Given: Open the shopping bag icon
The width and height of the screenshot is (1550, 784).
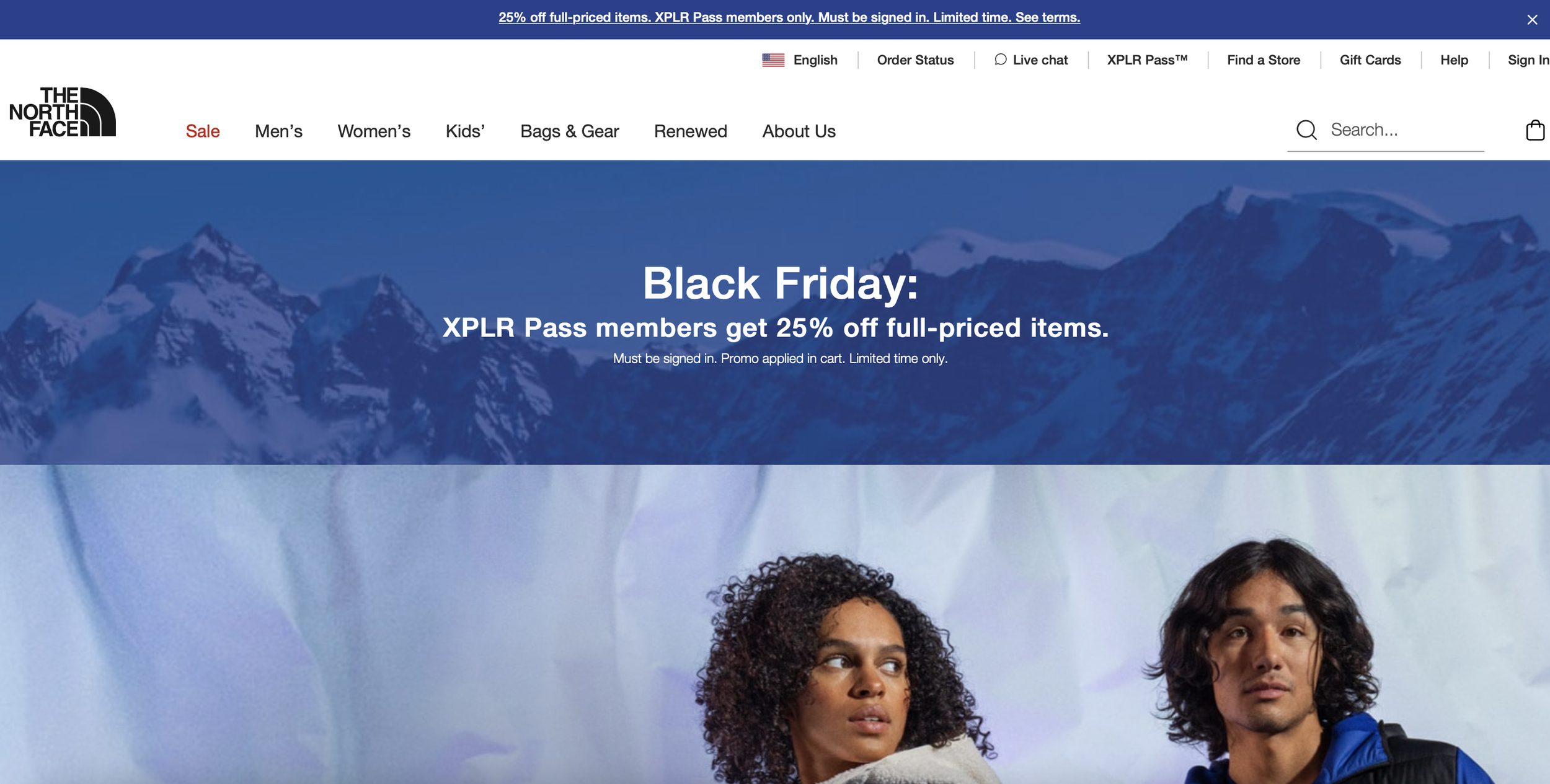Looking at the screenshot, I should click(x=1535, y=130).
